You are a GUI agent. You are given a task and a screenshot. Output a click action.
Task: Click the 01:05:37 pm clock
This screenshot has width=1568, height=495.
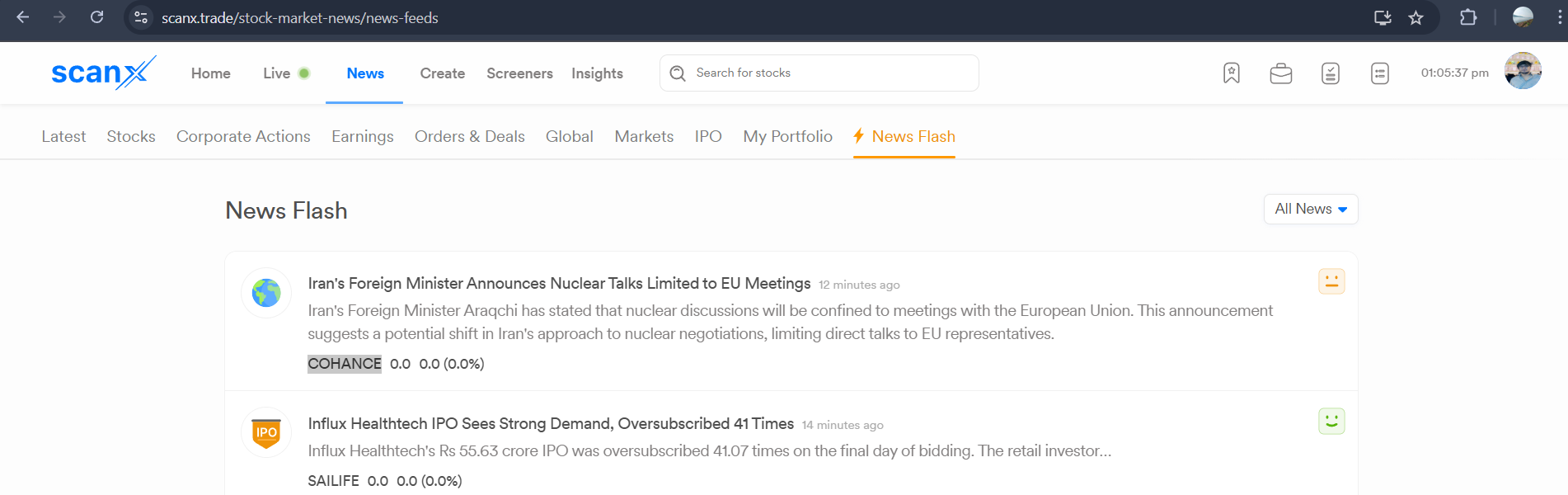[x=1455, y=73]
